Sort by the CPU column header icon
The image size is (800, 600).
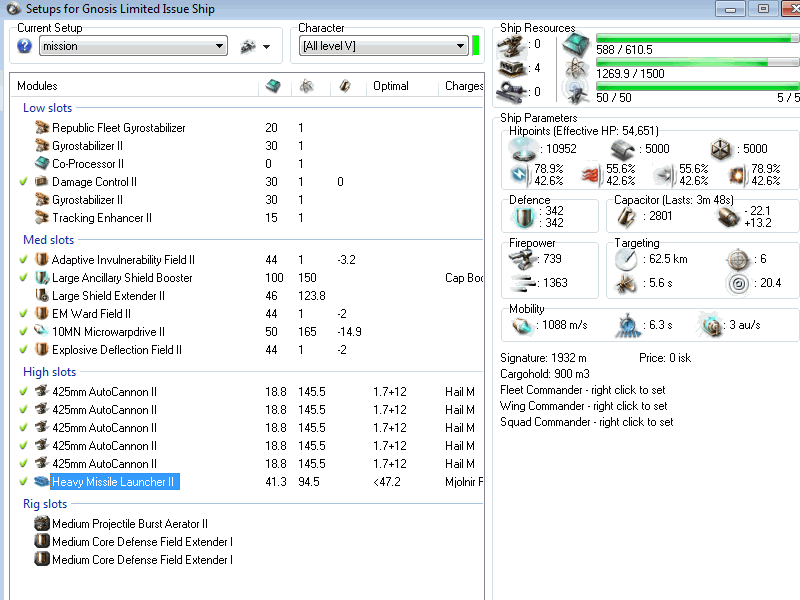click(x=273, y=86)
